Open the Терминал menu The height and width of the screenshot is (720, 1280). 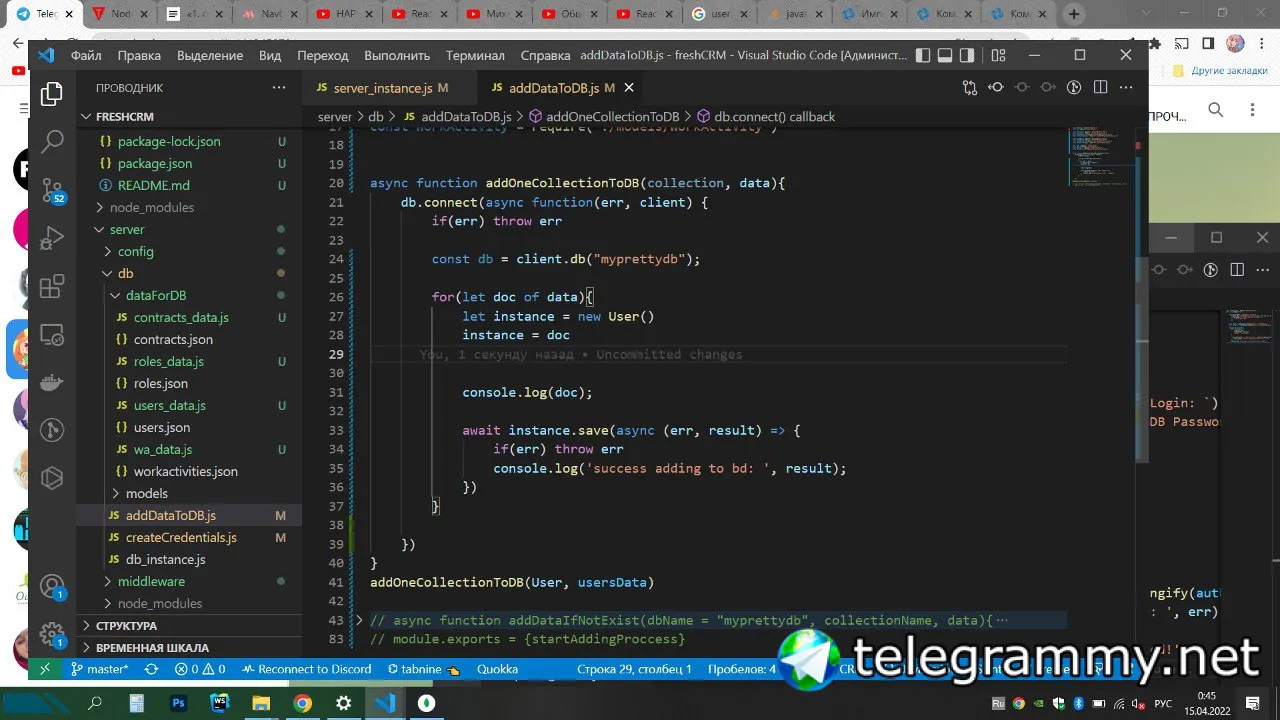pyautogui.click(x=475, y=55)
